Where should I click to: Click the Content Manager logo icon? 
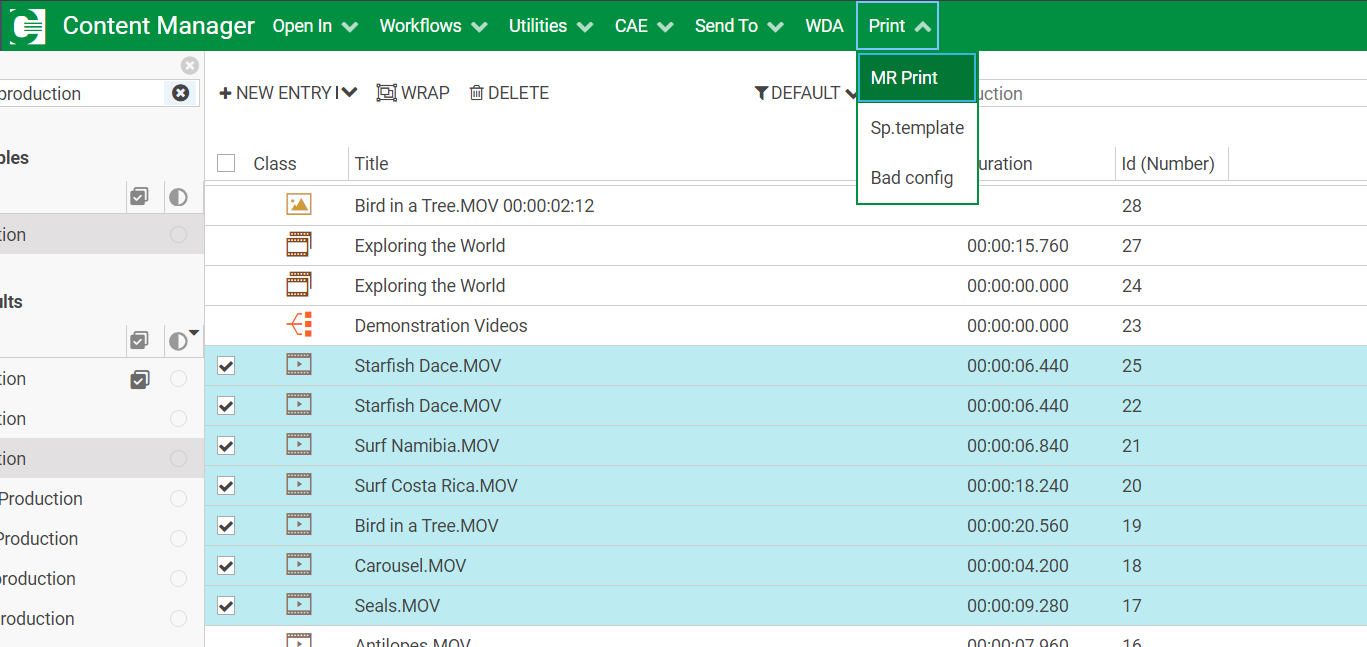(27, 26)
